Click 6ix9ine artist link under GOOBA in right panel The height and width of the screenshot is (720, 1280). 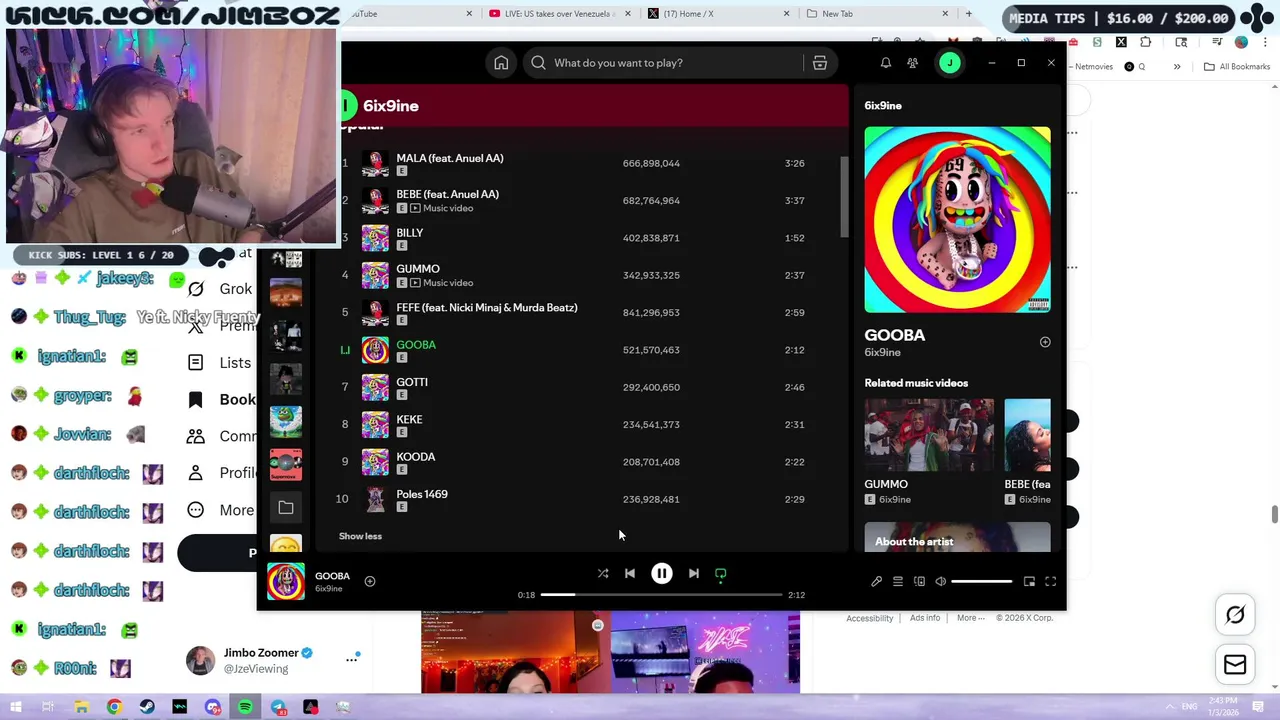(x=883, y=353)
